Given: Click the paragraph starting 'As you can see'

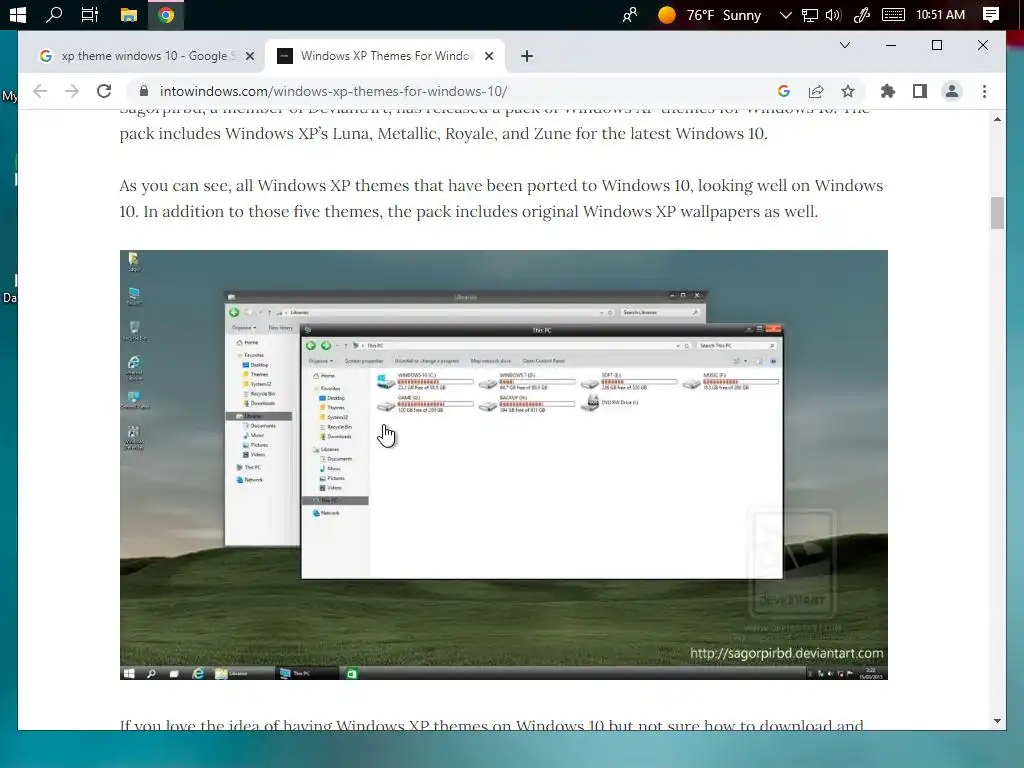Looking at the screenshot, I should pos(501,199).
